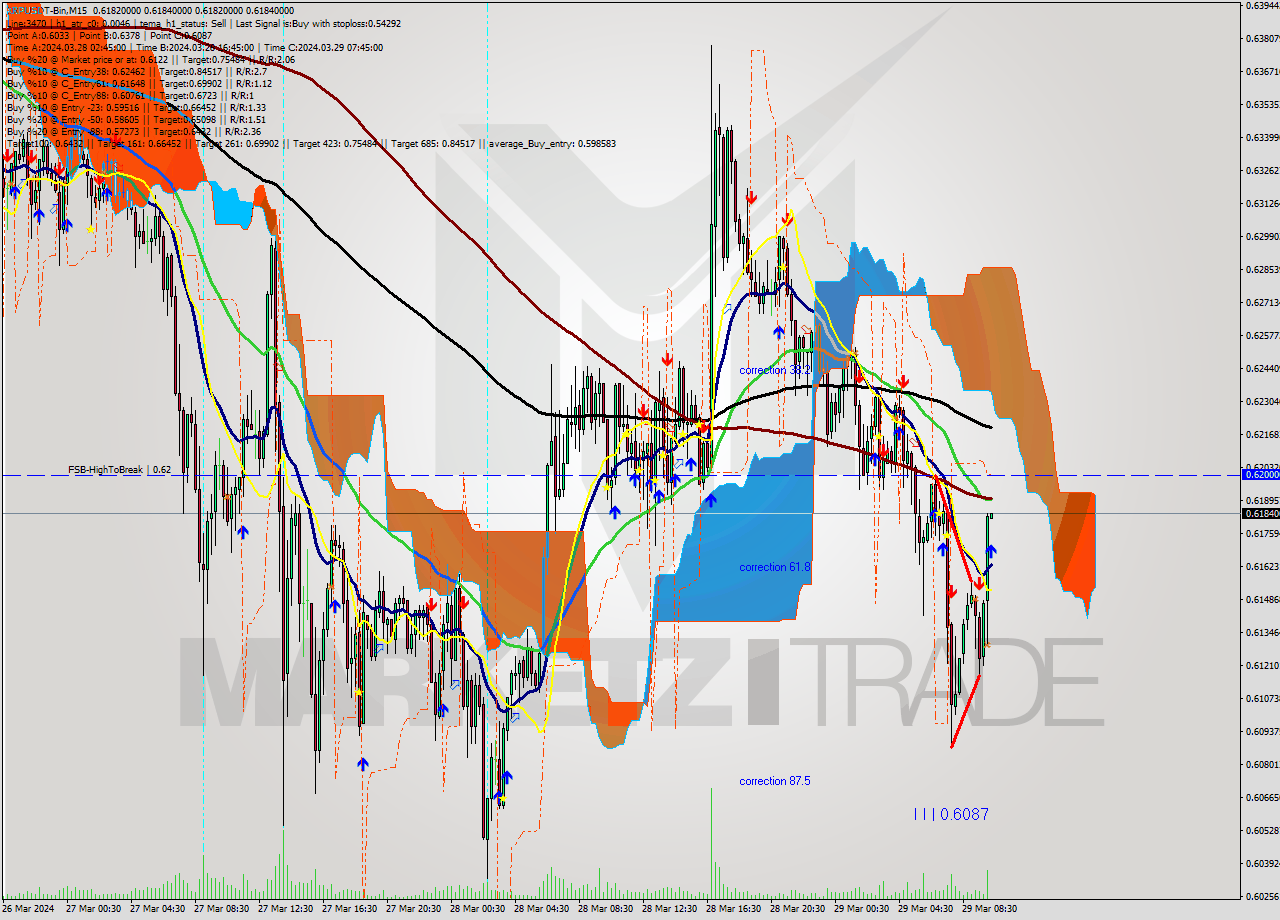The width and height of the screenshot is (1280, 920).
Task: Click the 0.61623 price scale value
Action: (1262, 566)
